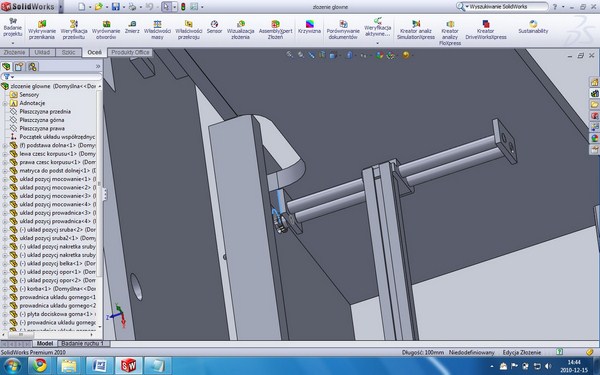Toggle the rebuild traffic light icon

pyautogui.click(x=183, y=7)
